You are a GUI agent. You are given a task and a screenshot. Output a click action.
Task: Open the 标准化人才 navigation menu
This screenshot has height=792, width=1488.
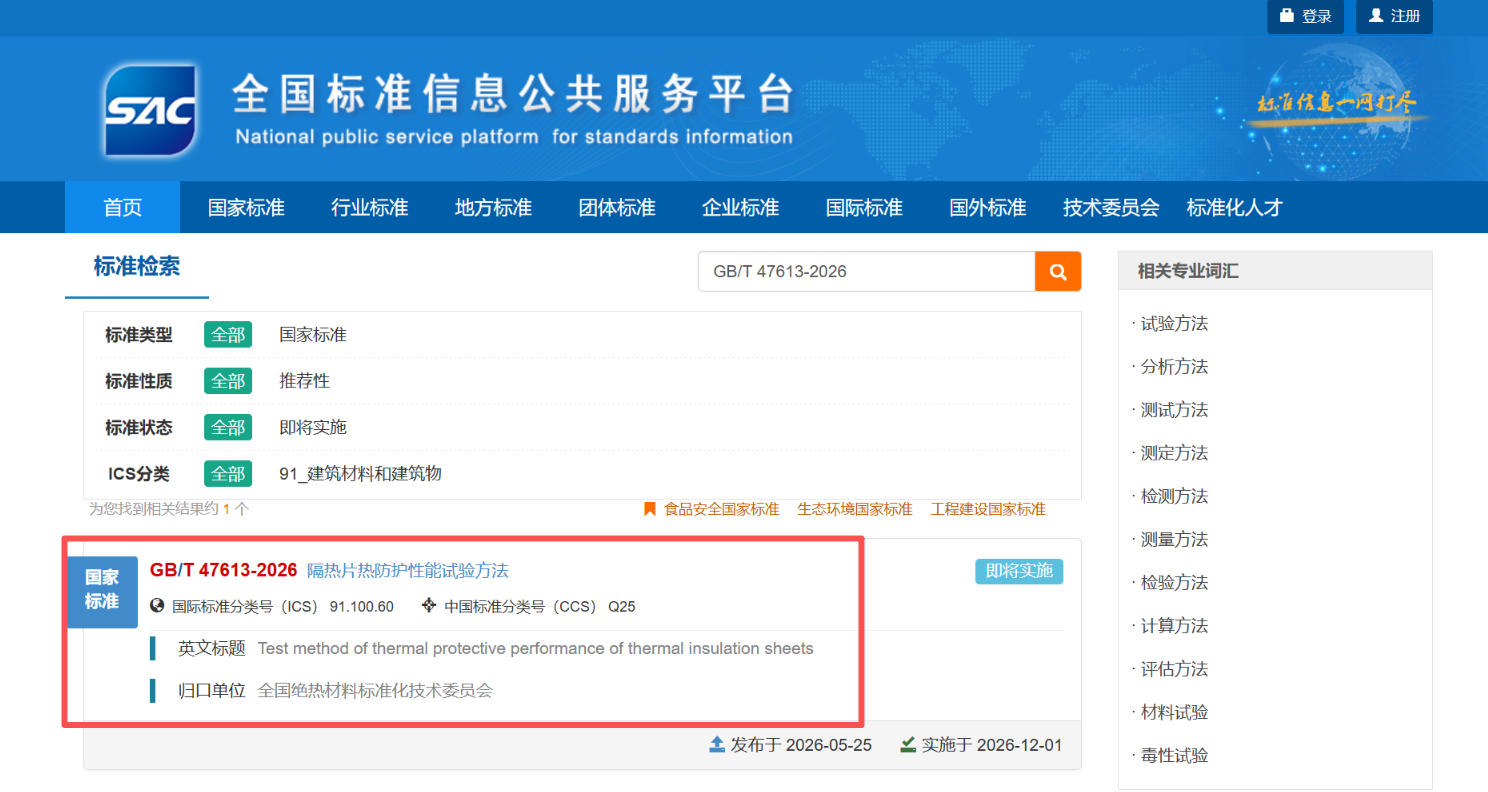tap(1234, 207)
